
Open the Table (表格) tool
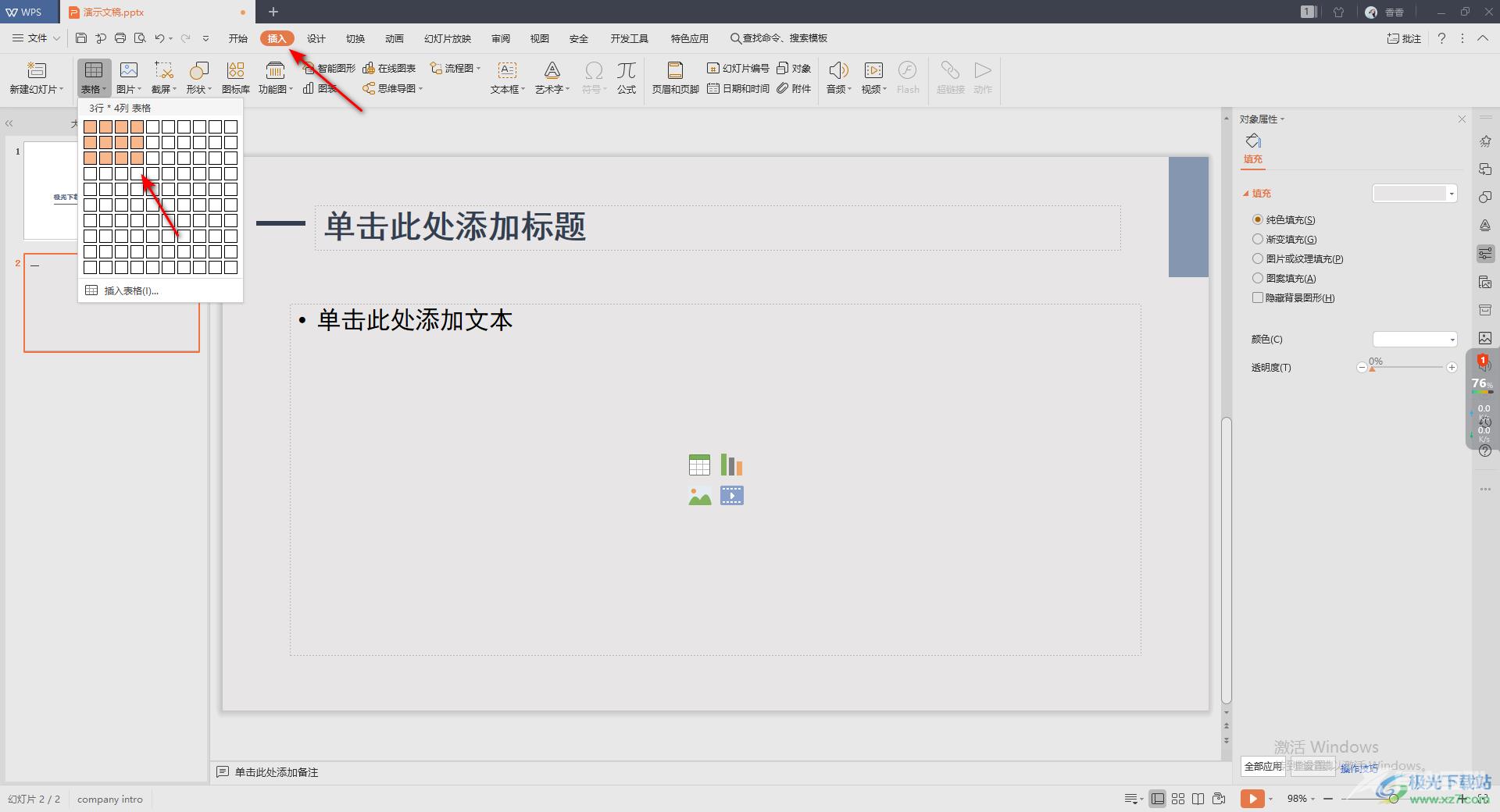(x=94, y=78)
